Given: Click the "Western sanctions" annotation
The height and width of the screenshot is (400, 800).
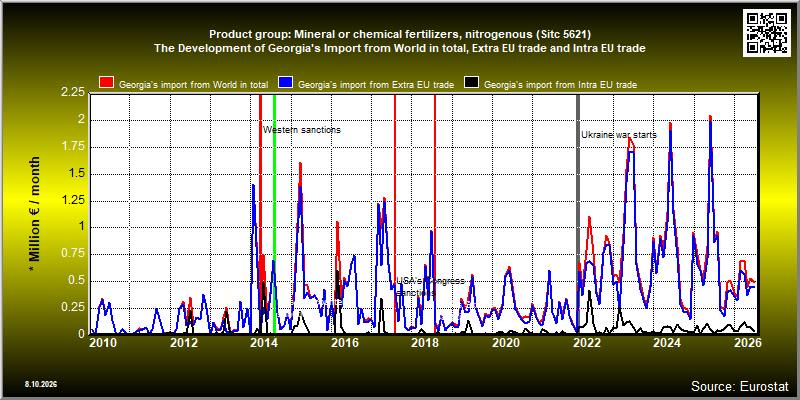Looking at the screenshot, I should tap(302, 130).
